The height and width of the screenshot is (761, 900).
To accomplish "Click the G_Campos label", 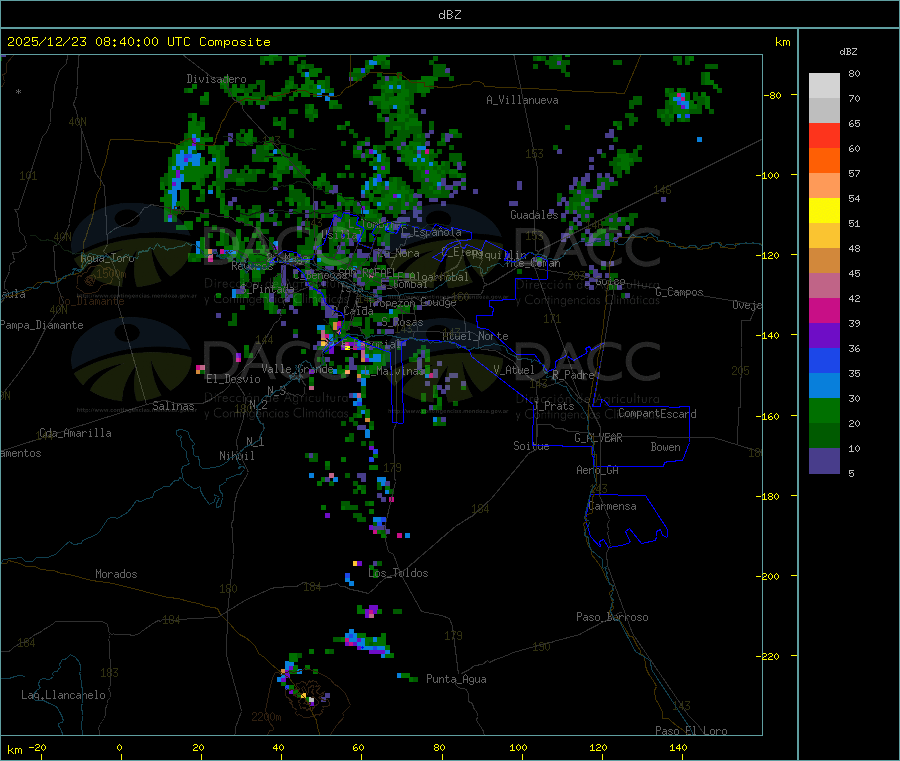I will point(680,292).
